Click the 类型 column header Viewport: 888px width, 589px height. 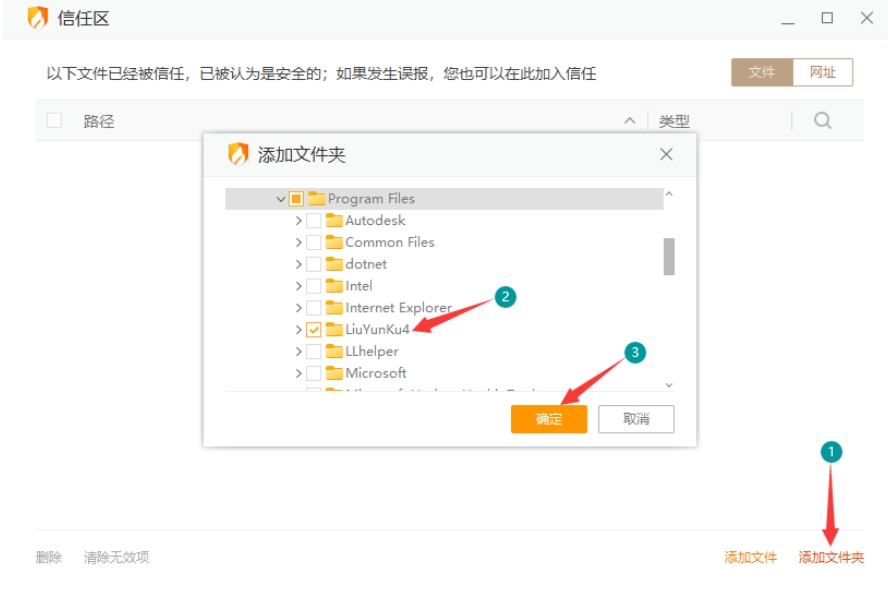(x=674, y=121)
